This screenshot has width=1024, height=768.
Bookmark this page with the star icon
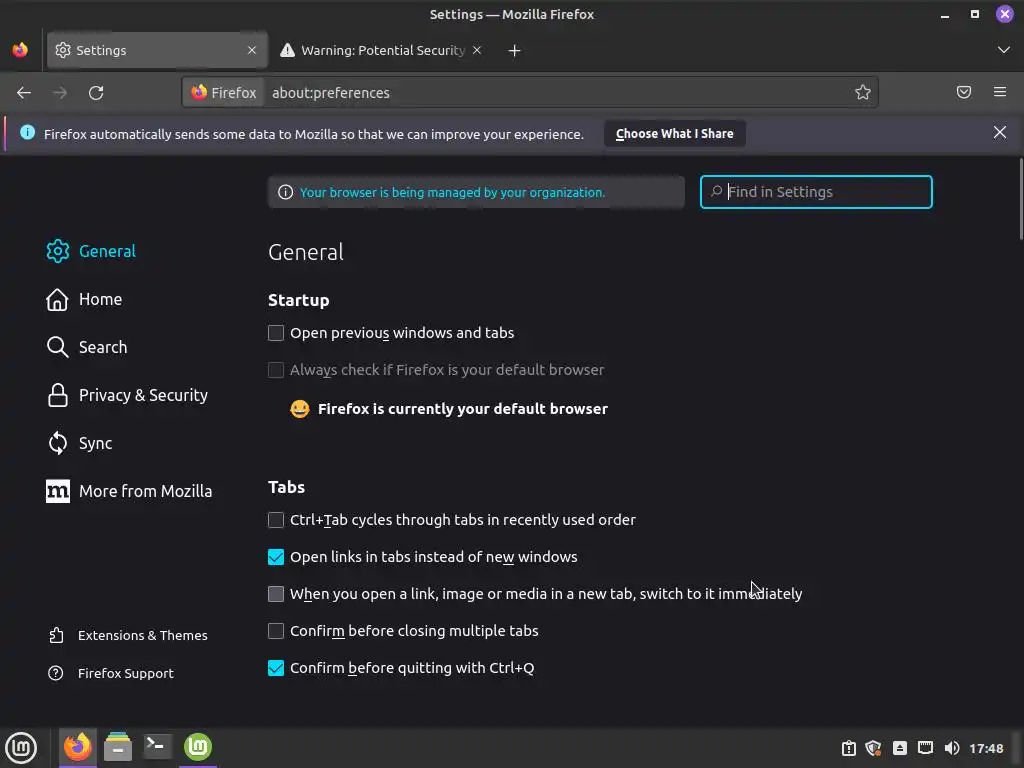(x=863, y=93)
